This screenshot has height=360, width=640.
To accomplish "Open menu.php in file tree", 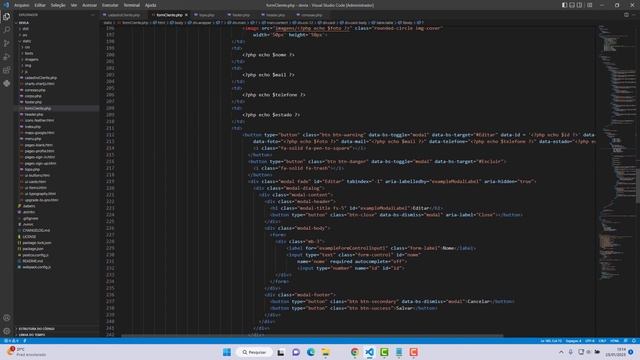I will point(33,139).
